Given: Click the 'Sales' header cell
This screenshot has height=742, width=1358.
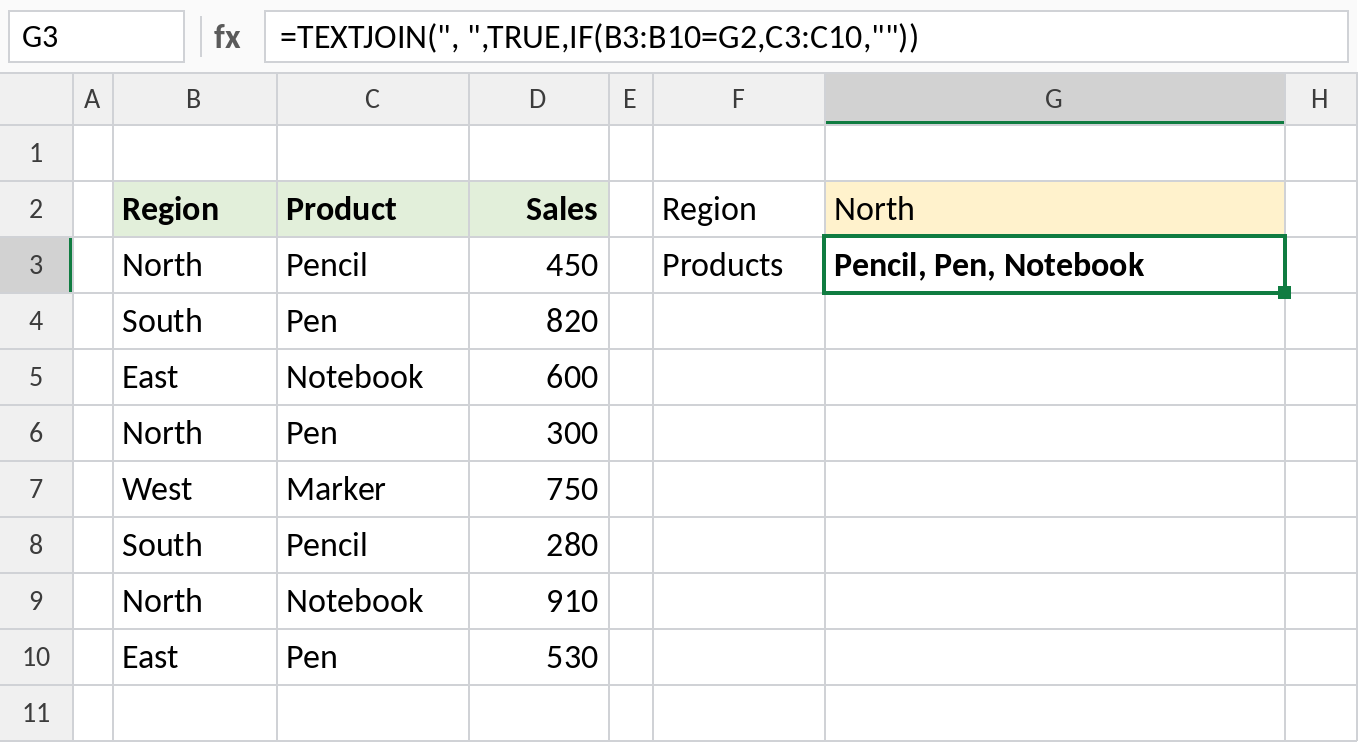Looking at the screenshot, I should click(539, 209).
